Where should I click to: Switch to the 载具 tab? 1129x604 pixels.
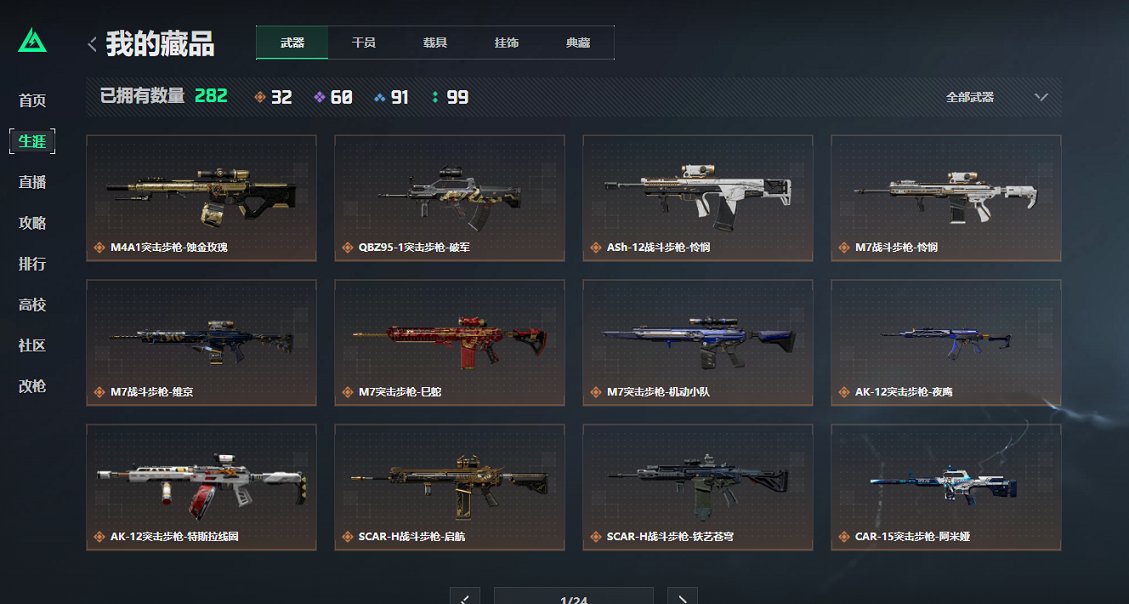click(435, 42)
